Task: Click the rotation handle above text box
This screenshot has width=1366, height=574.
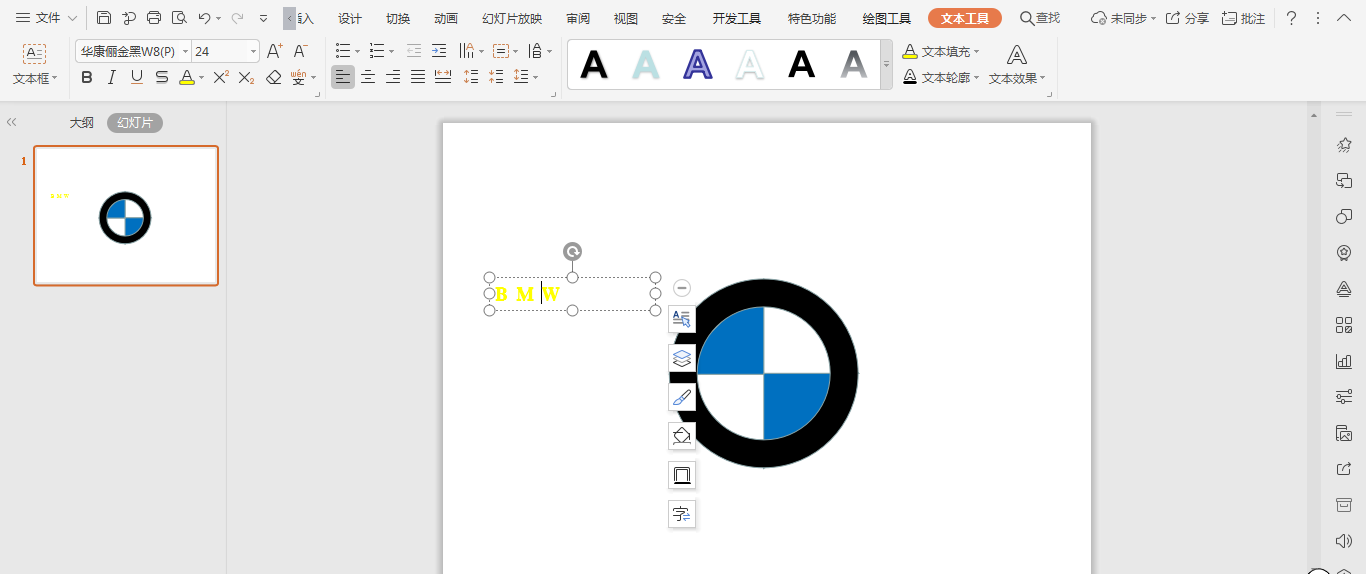Action: (572, 251)
